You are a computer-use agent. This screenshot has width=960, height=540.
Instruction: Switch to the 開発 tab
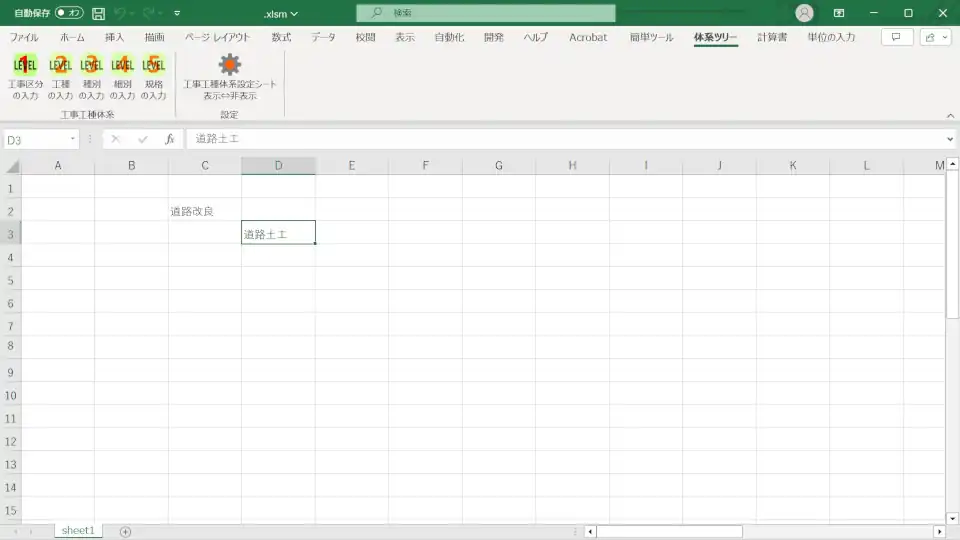[493, 37]
